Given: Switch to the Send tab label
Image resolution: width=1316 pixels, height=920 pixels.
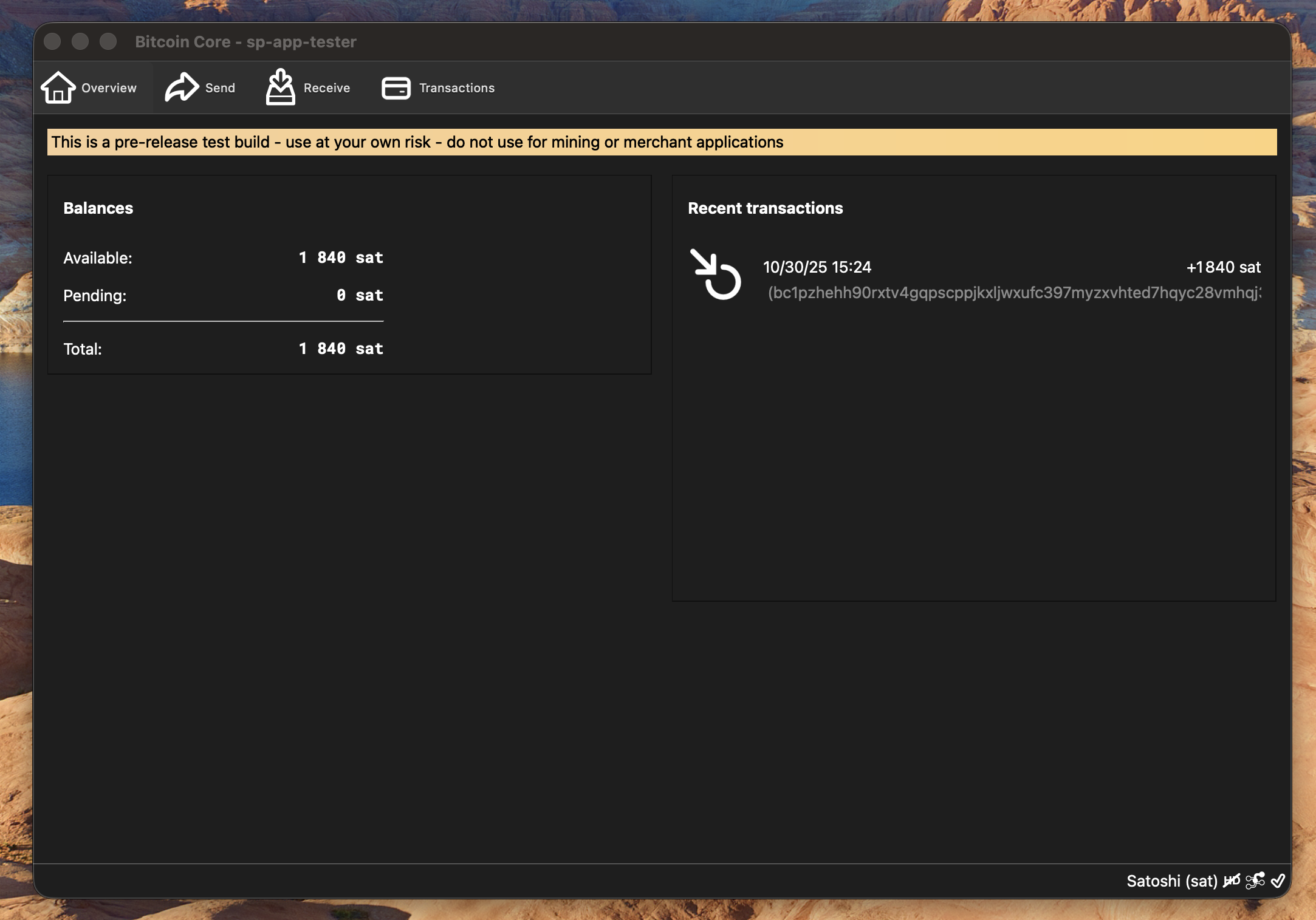Looking at the screenshot, I should tap(220, 88).
